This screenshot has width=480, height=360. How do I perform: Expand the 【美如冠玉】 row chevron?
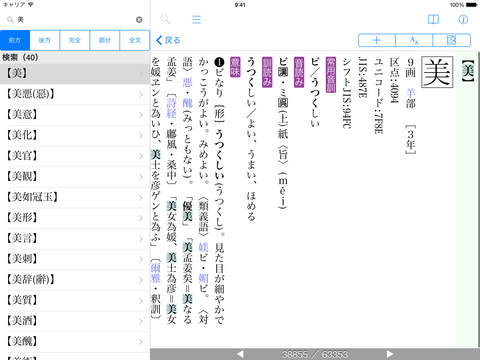pyautogui.click(x=141, y=198)
